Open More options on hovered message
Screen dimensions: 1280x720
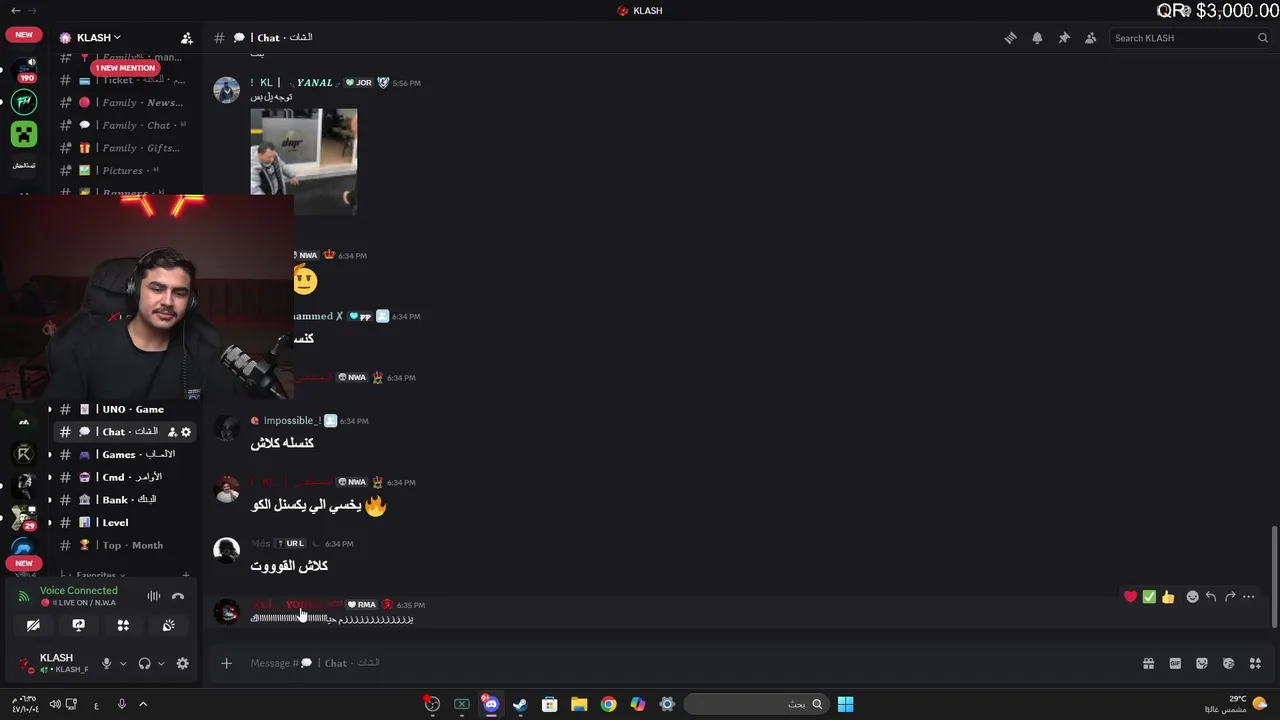pyautogui.click(x=1248, y=597)
